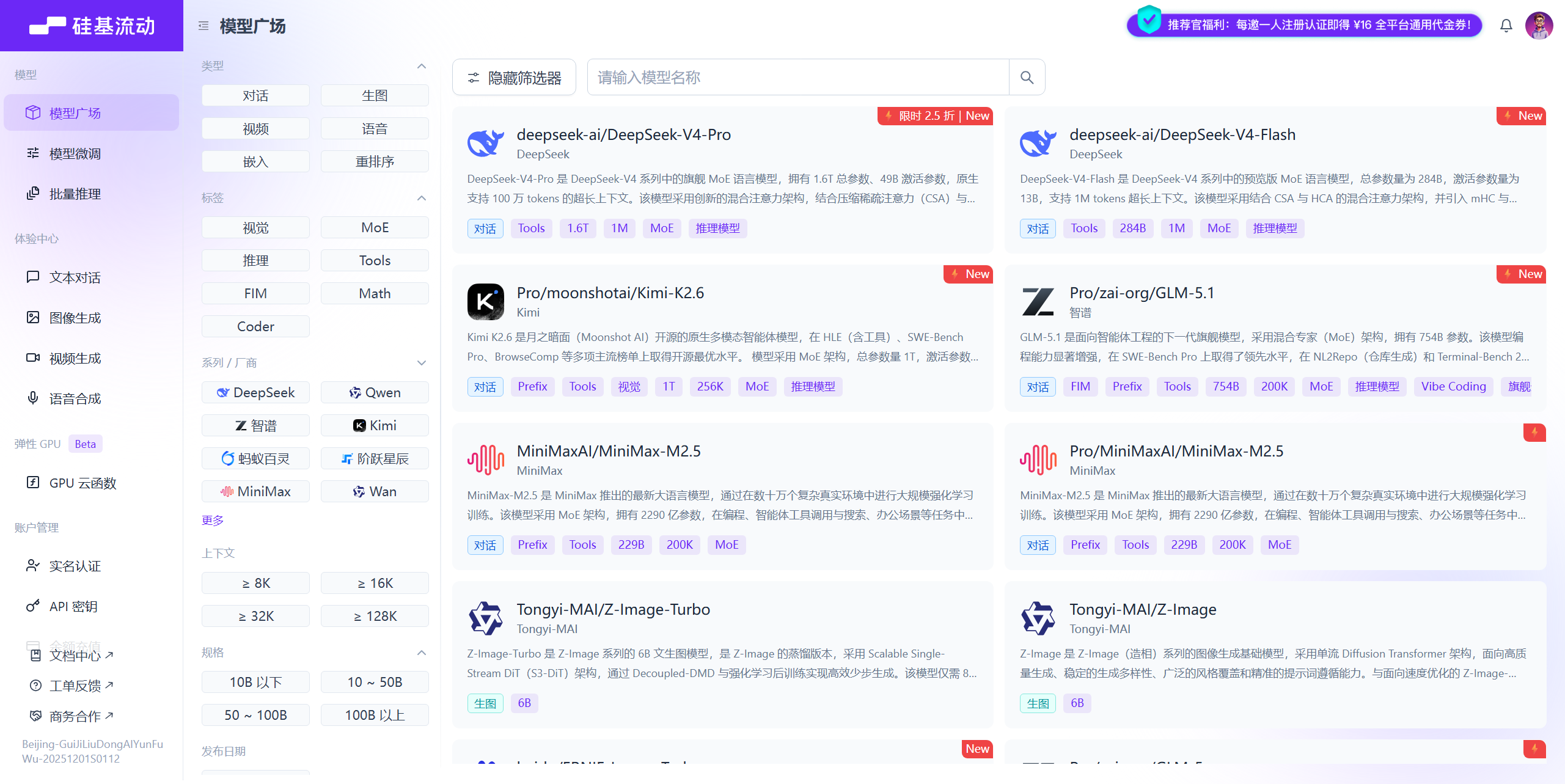Click the Pro/MiniMaxAI/MiniMax-M2.5 waveform logo
This screenshot has height=784, width=1565.
pyautogui.click(x=1038, y=460)
